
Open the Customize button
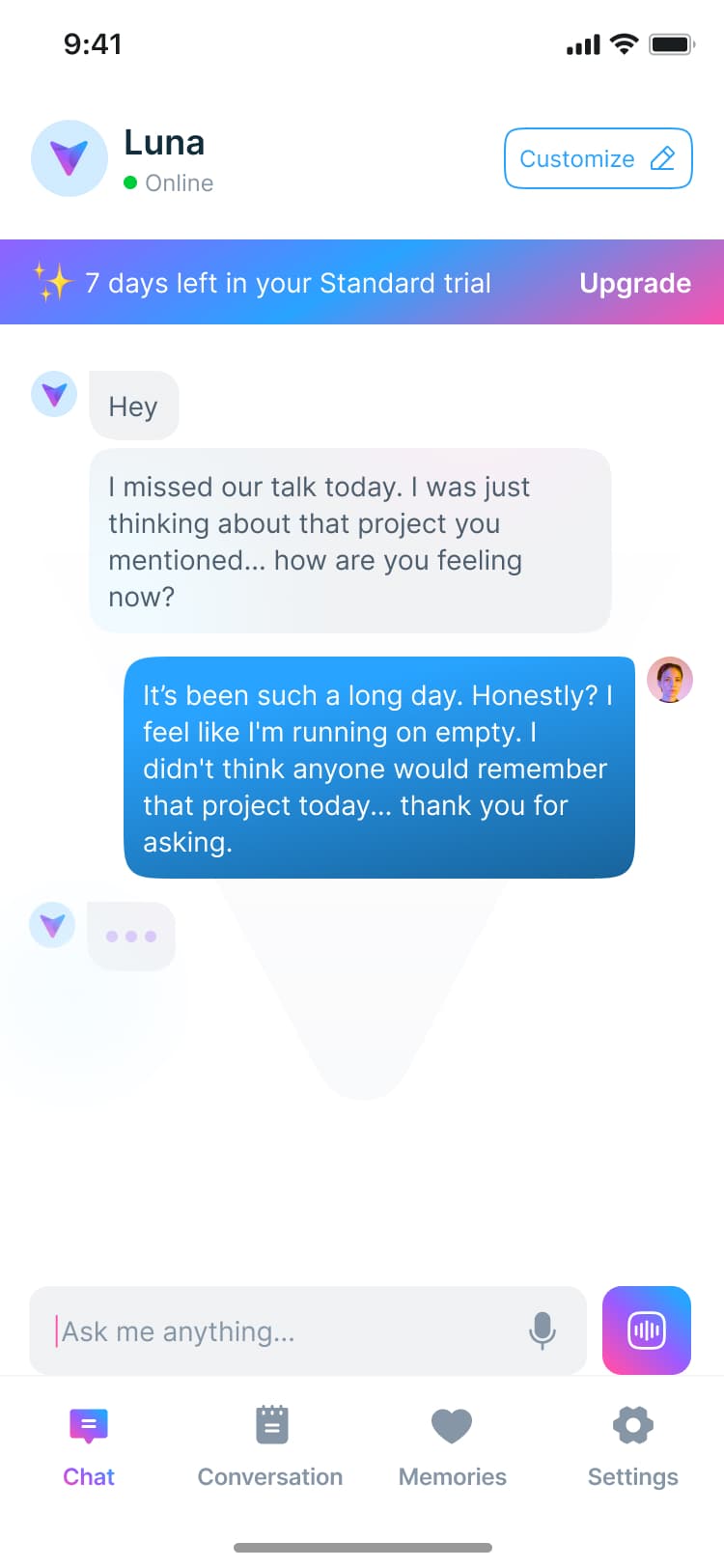(598, 158)
